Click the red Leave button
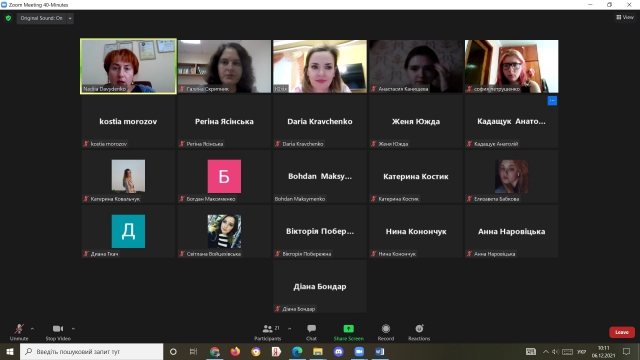640x360 pixels. (x=622, y=332)
